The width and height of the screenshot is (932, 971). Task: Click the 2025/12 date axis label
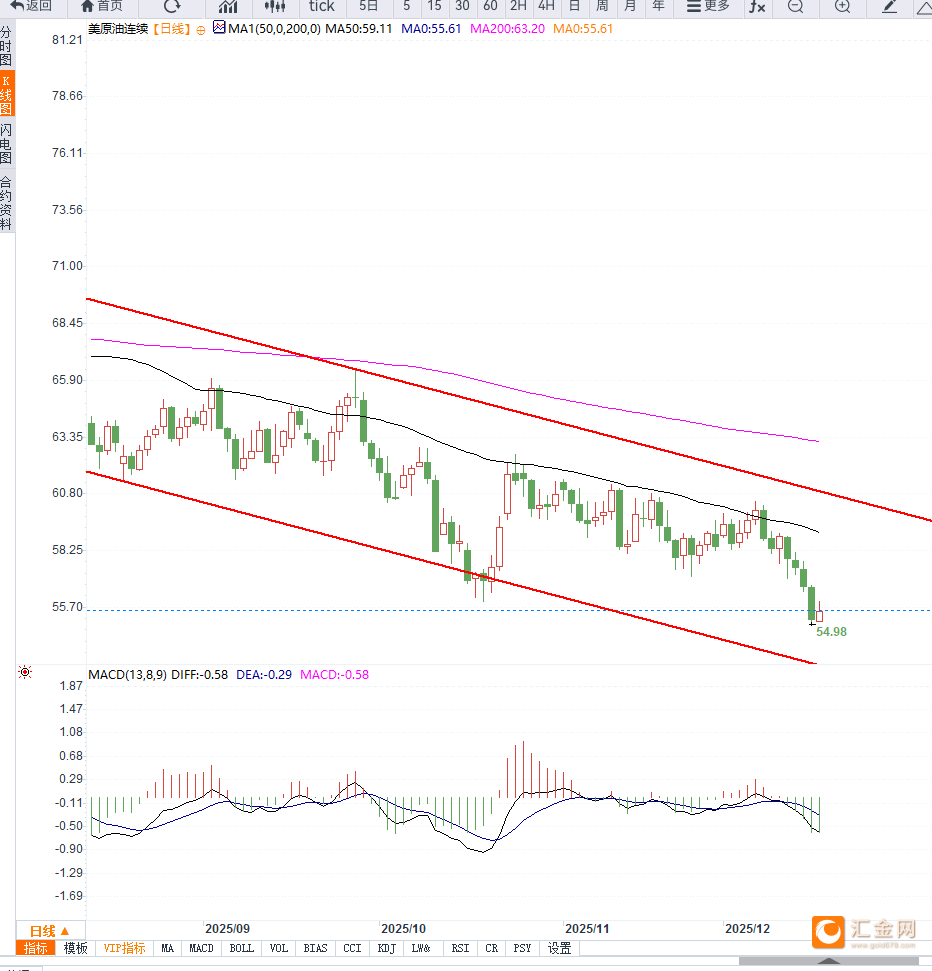tap(747, 928)
